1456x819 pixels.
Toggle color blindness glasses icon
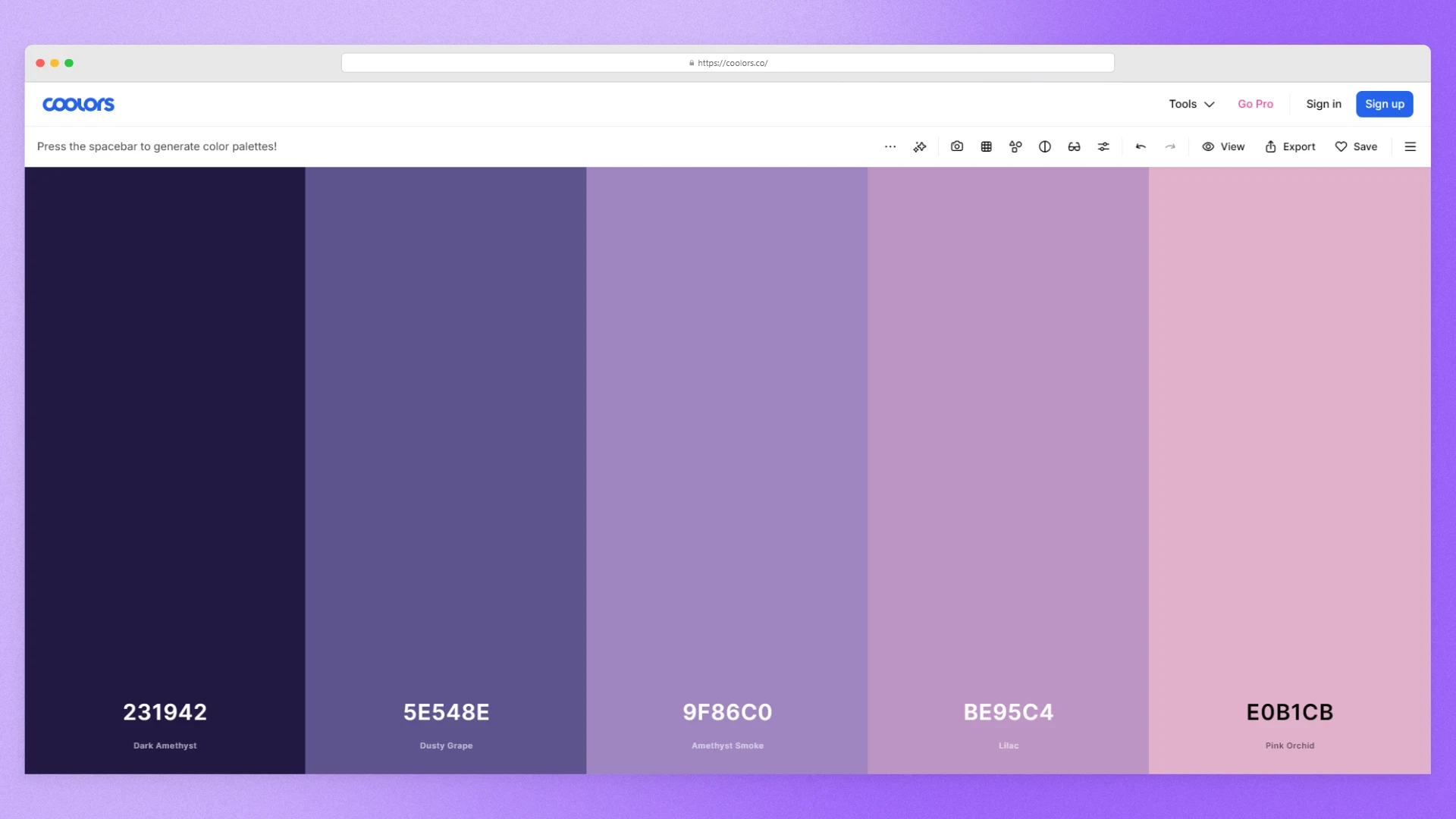coord(1075,146)
